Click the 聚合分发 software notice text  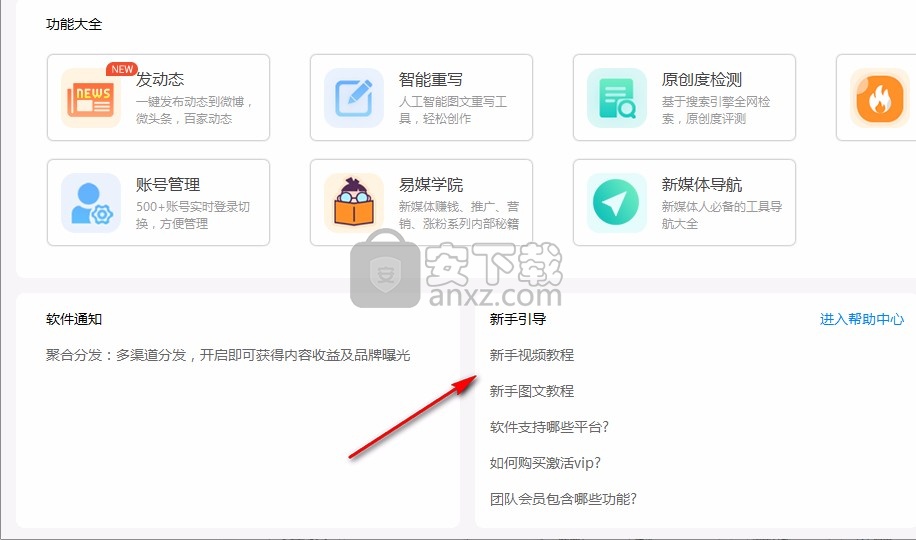pyautogui.click(x=228, y=355)
